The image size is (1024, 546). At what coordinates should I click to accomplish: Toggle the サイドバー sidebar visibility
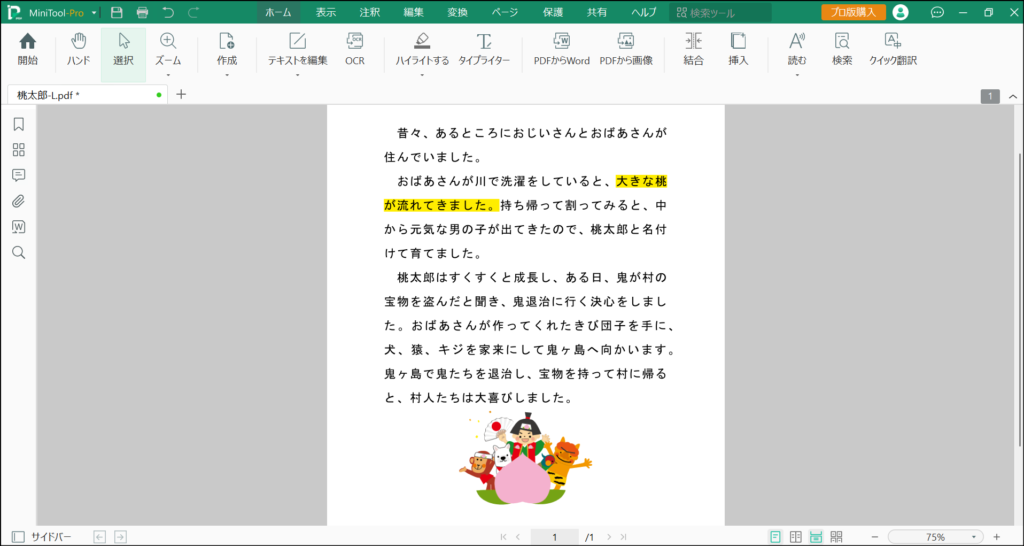pyautogui.click(x=42, y=537)
